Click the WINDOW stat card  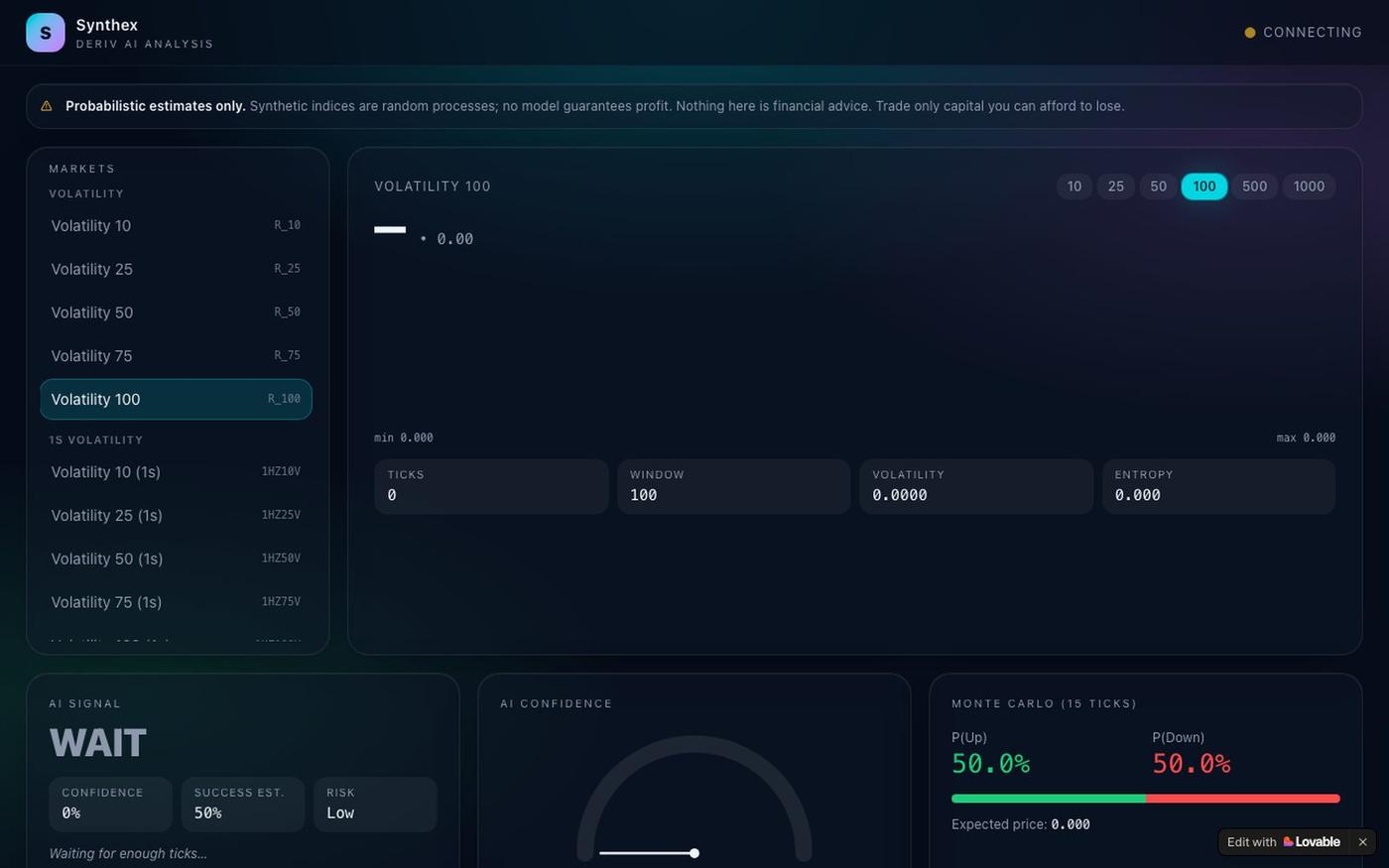(x=733, y=486)
